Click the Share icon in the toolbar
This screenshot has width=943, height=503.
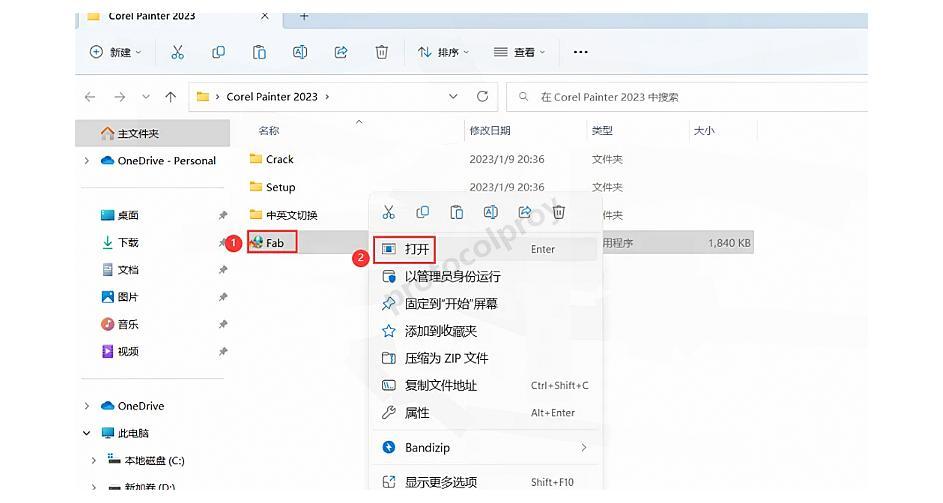click(x=341, y=52)
